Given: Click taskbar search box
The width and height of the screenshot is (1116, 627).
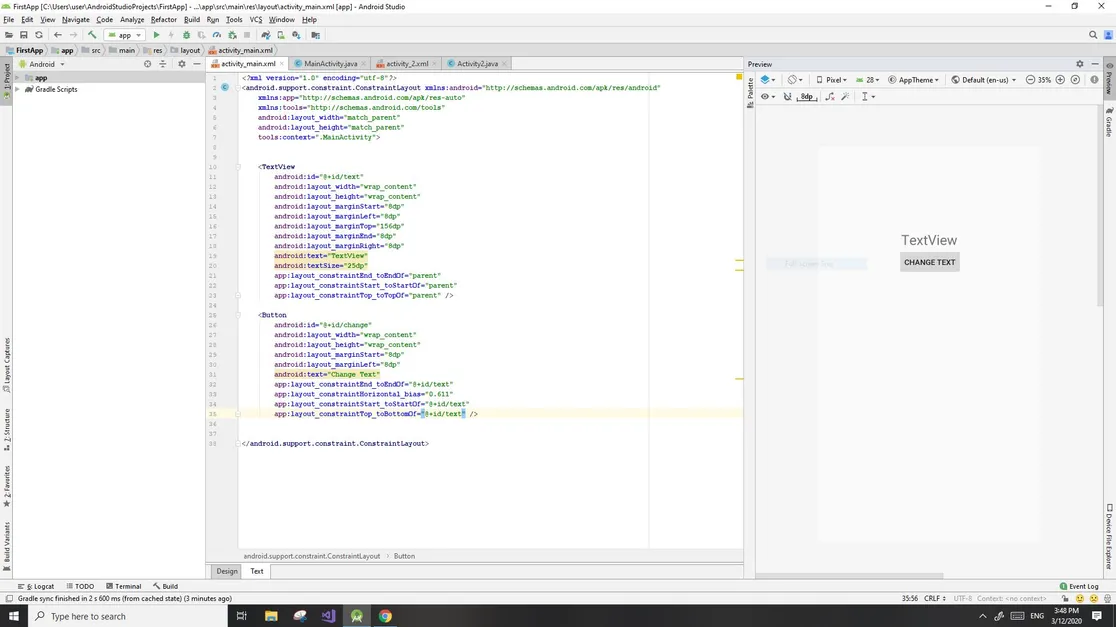Looking at the screenshot, I should [x=128, y=616].
